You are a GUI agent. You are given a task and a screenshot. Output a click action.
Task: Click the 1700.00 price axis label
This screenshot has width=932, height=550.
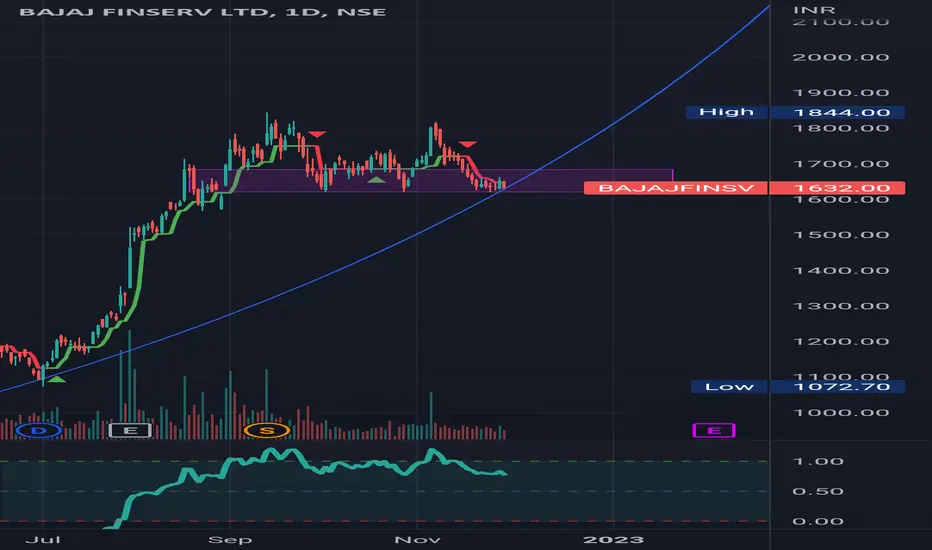coord(840,164)
